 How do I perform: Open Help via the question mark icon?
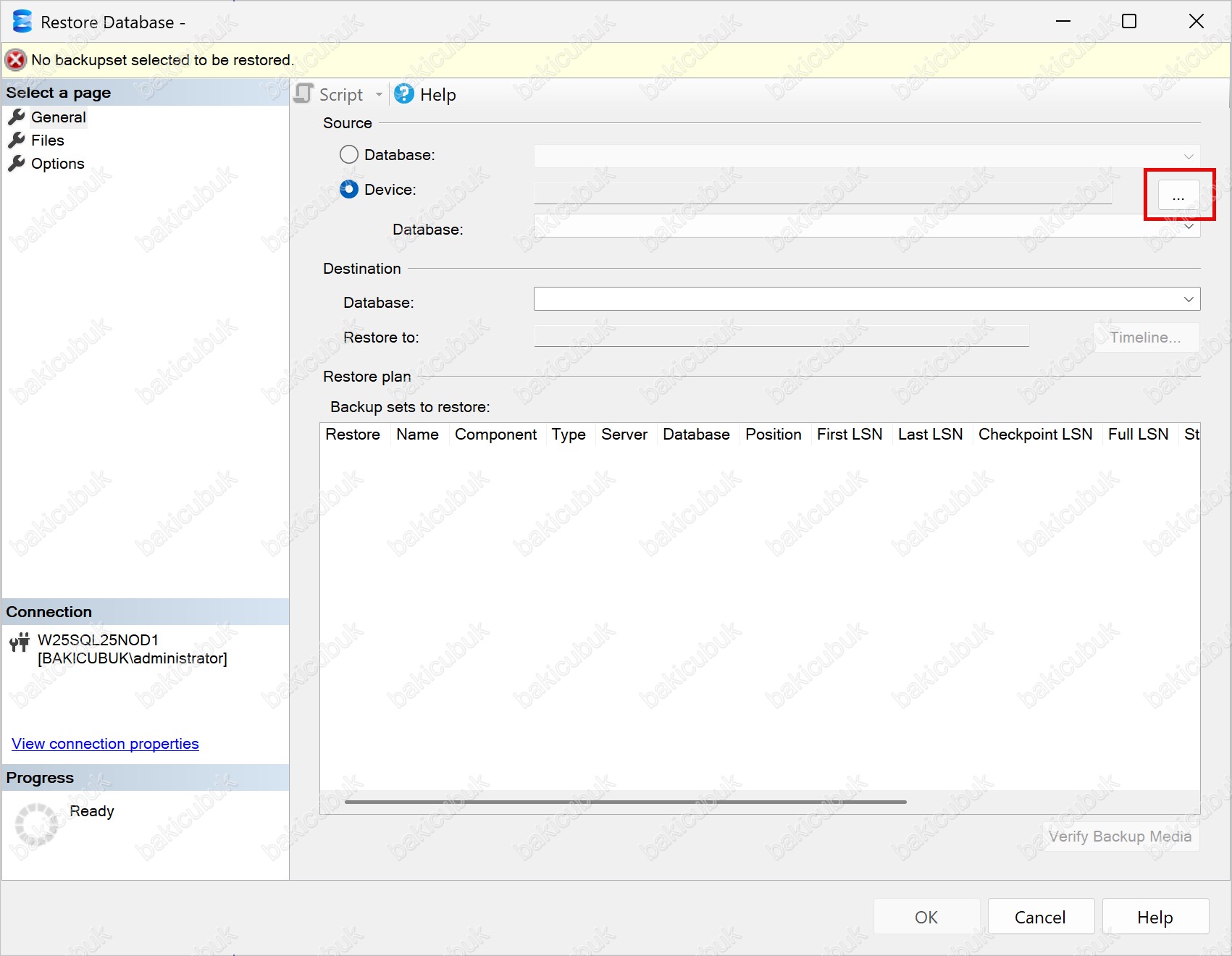(404, 94)
